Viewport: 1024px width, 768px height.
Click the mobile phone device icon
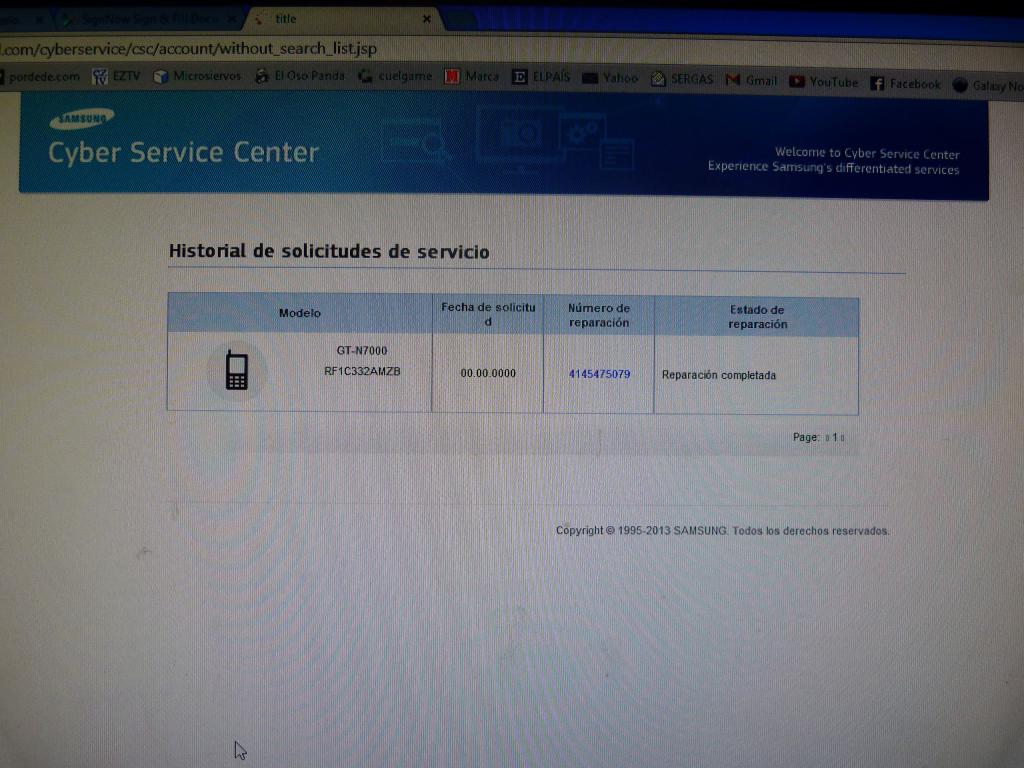point(236,371)
